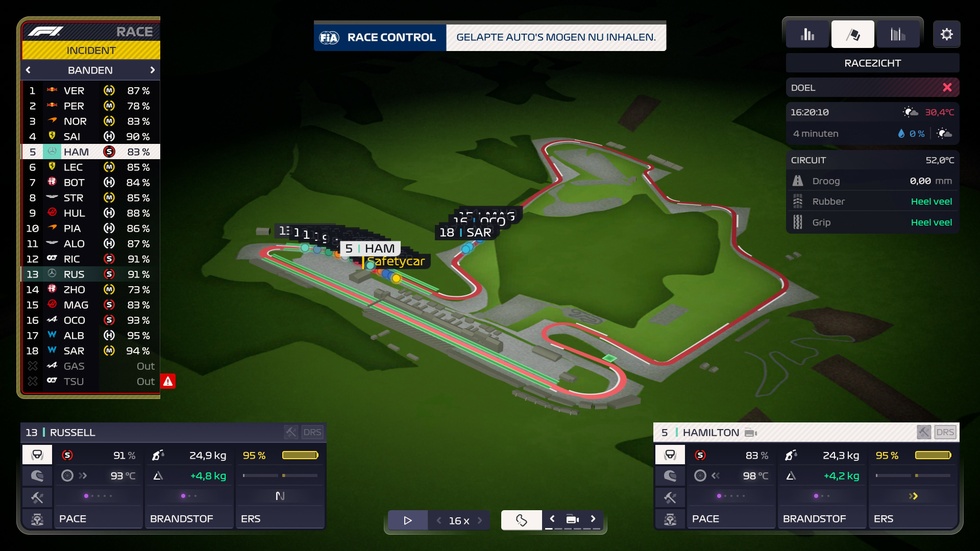Screen dimensions: 980x551
Task: Open Russell's pit crew tab icon
Action: pos(37,519)
